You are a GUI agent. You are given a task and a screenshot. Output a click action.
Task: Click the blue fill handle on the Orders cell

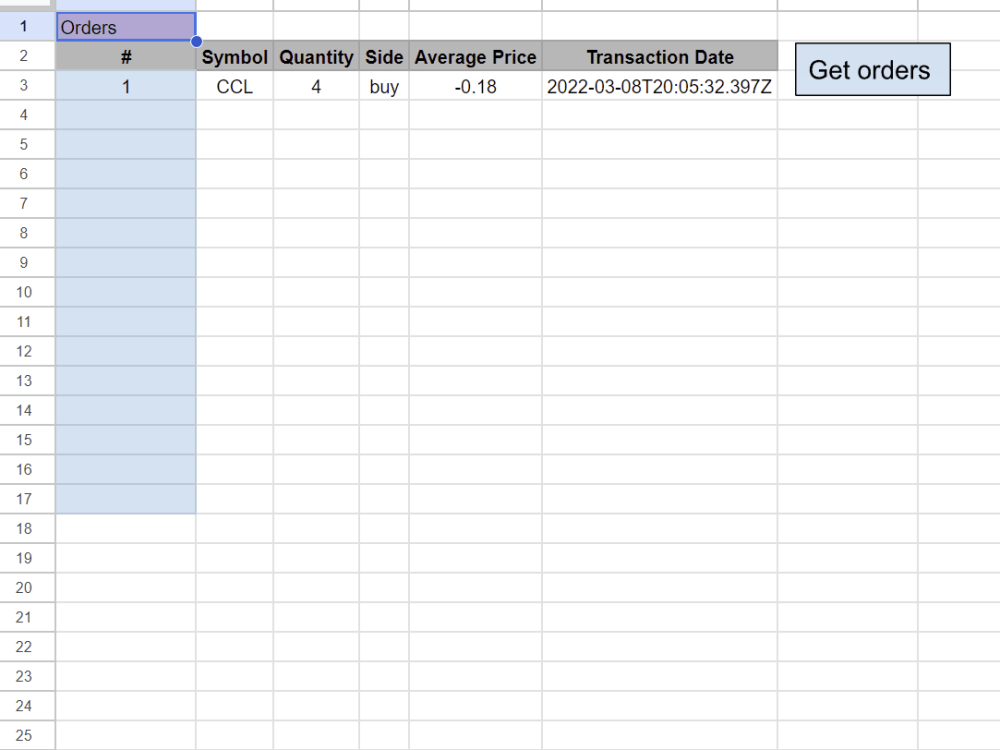tap(196, 41)
